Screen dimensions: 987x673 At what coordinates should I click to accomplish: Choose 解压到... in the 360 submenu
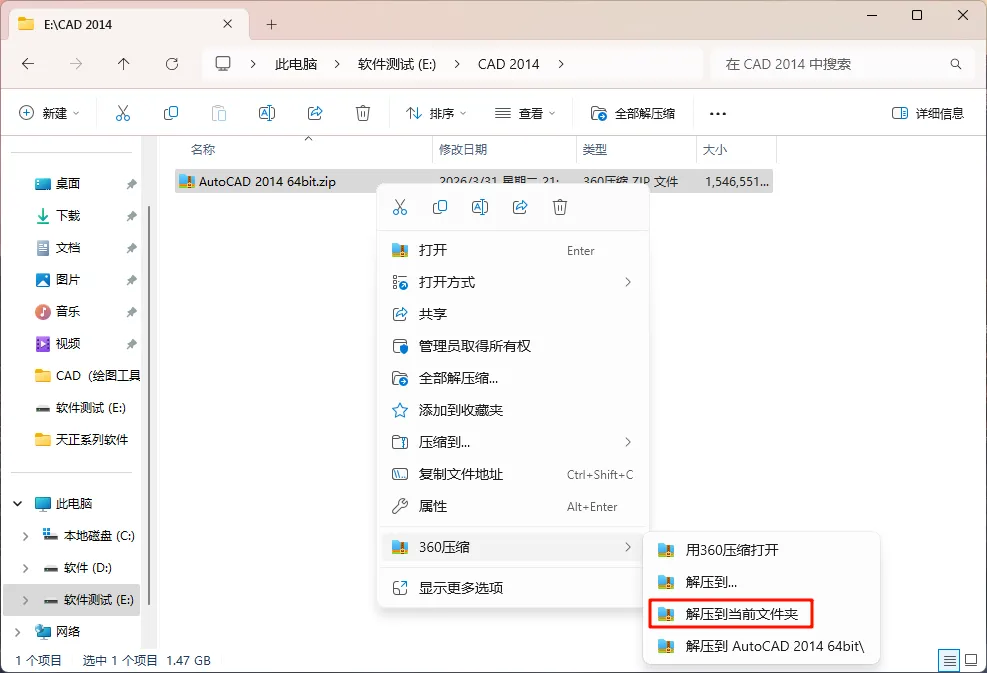761,582
